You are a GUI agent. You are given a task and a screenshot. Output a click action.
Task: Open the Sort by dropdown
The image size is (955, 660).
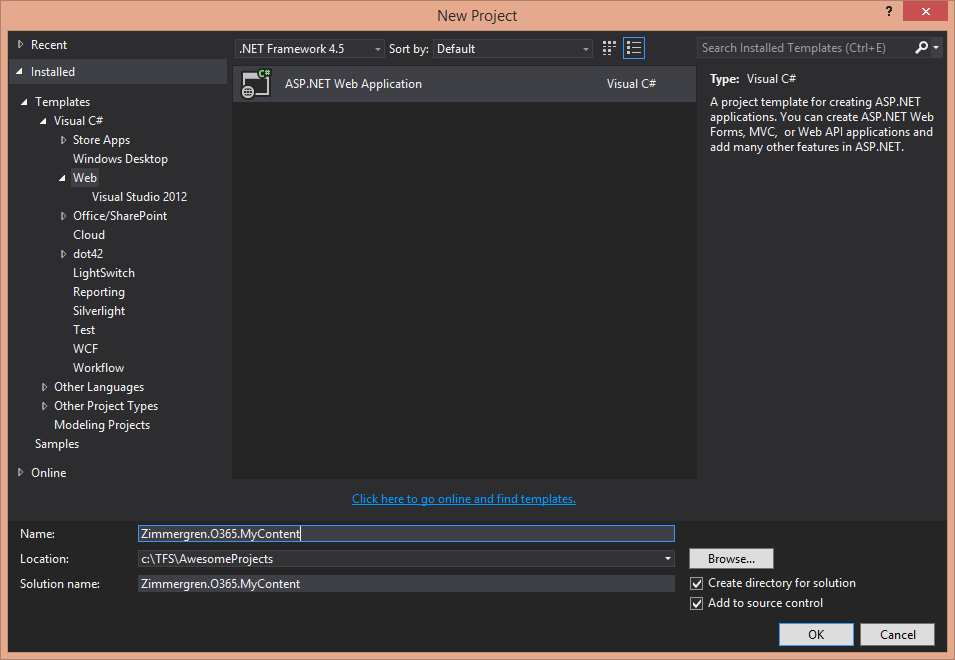coord(513,48)
